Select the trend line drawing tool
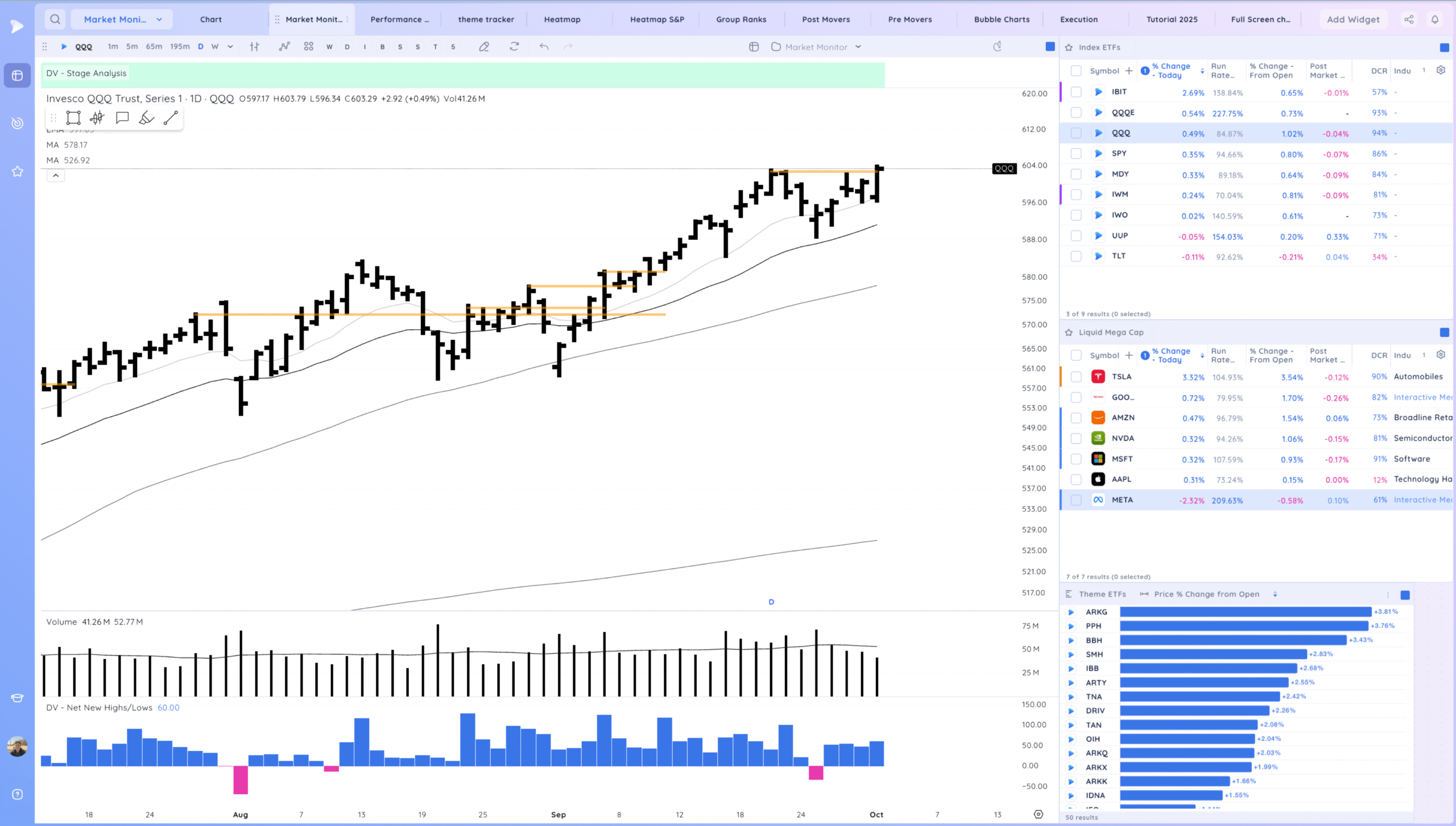 pos(171,118)
